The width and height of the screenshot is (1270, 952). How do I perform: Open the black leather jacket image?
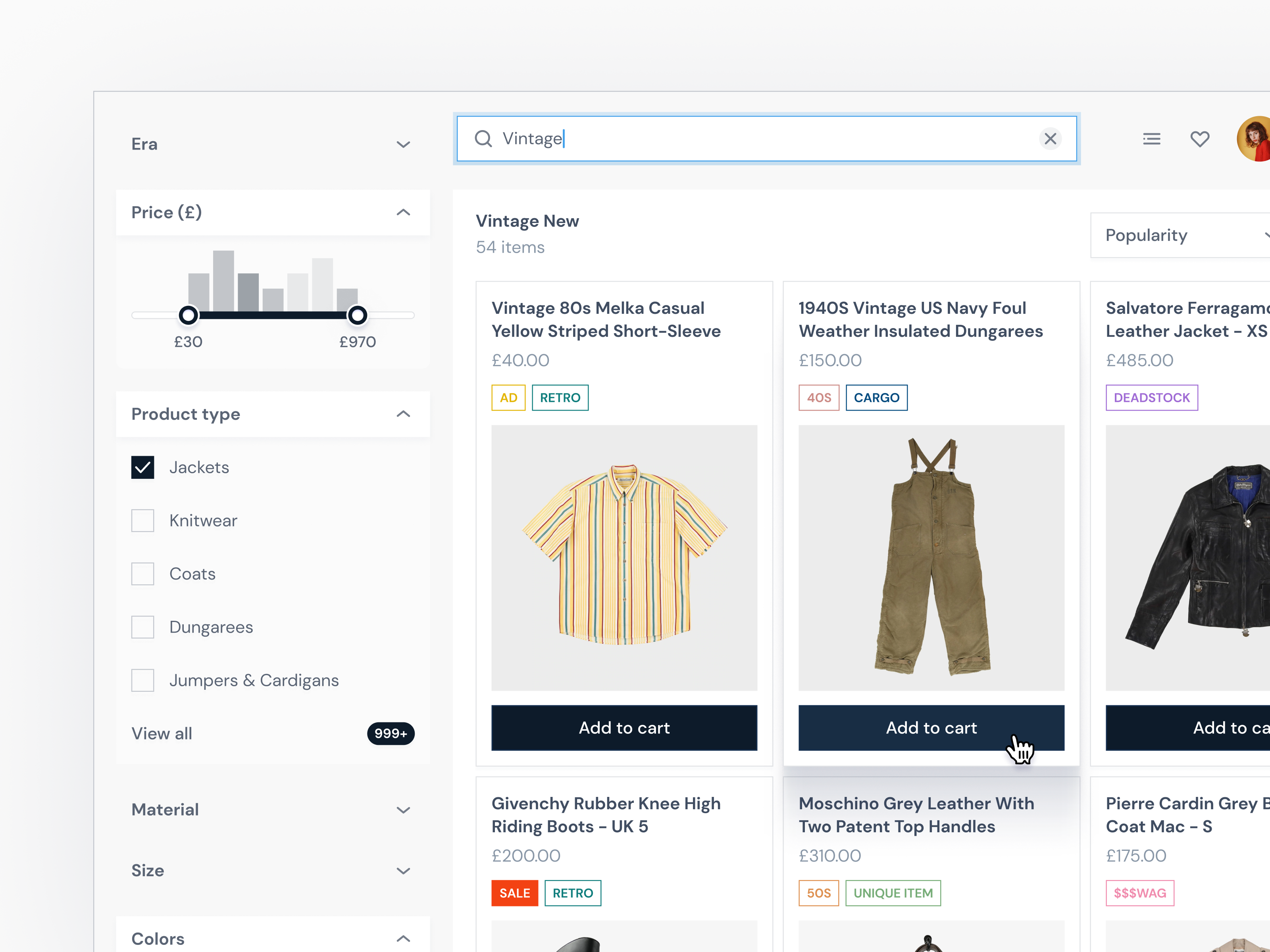[x=1188, y=558]
